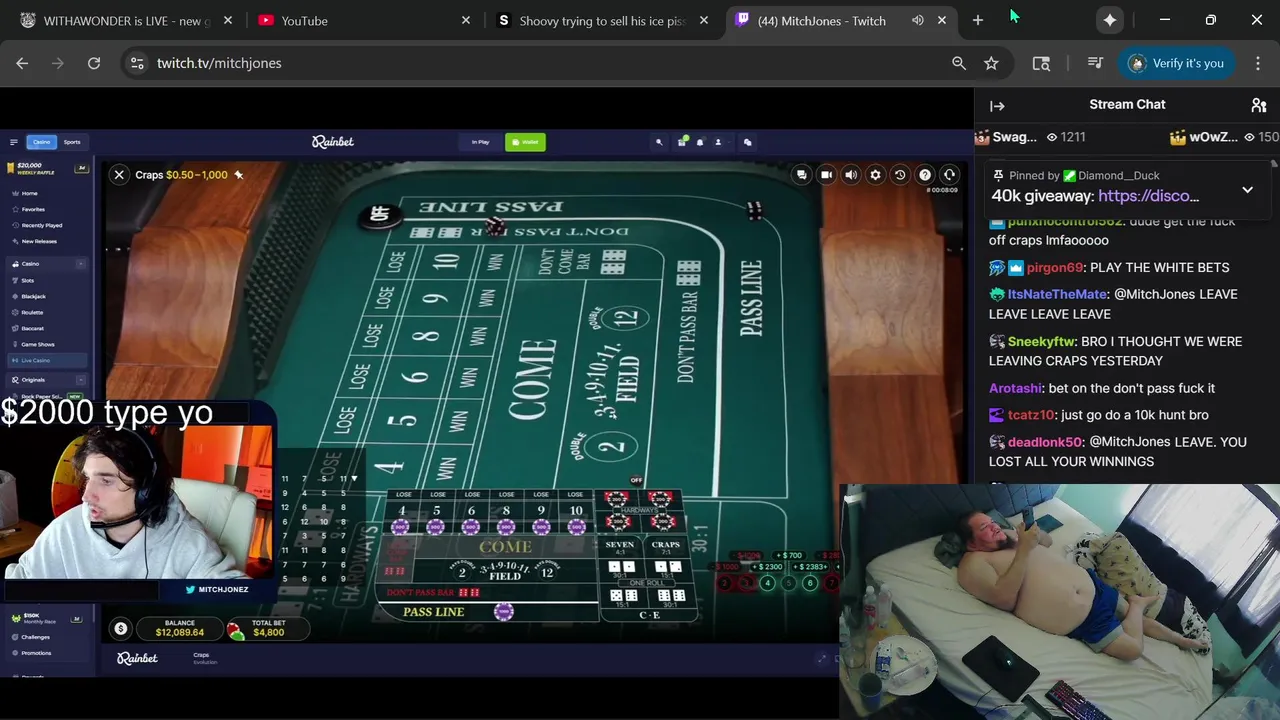Image resolution: width=1280 pixels, height=720 pixels.
Task: Bet on the FIELD area
Action: pyautogui.click(x=506, y=572)
